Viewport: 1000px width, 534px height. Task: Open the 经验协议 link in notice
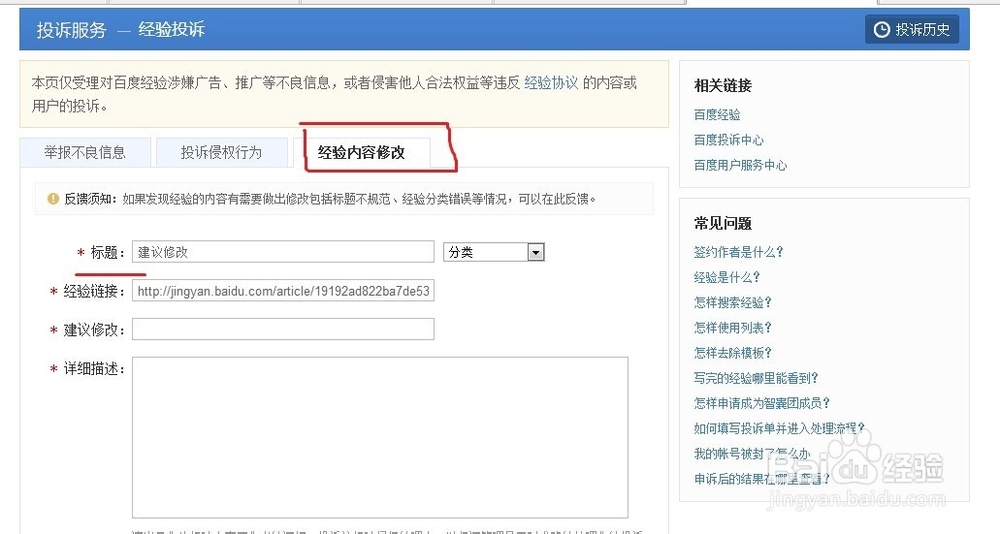(551, 83)
